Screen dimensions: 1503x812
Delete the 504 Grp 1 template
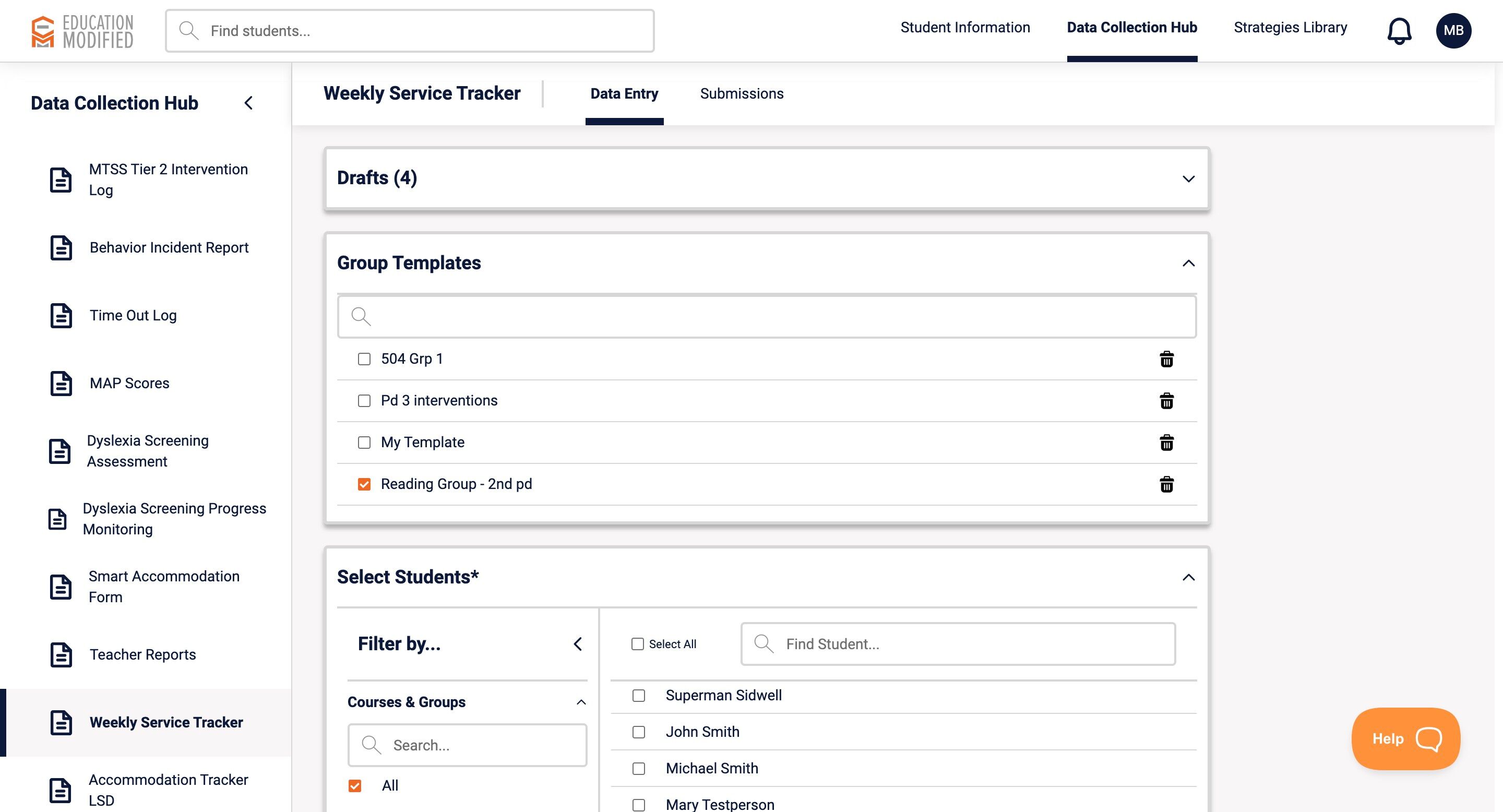pos(1166,360)
